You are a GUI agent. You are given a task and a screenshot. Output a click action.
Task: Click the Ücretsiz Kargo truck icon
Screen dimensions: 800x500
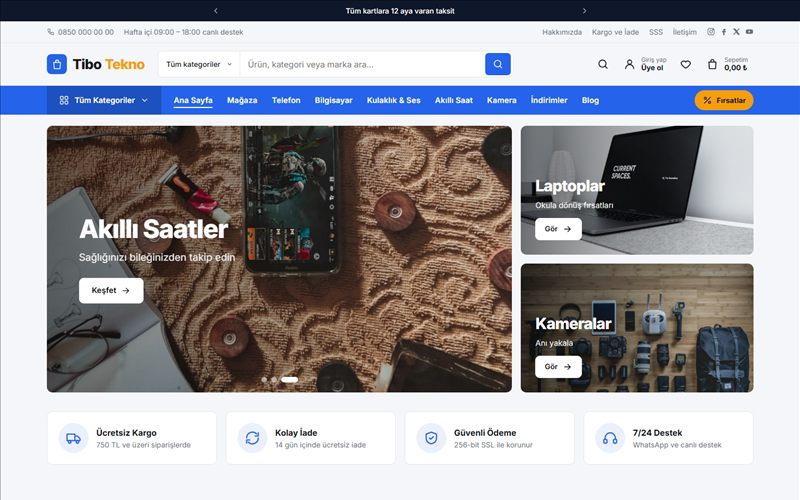[73, 438]
